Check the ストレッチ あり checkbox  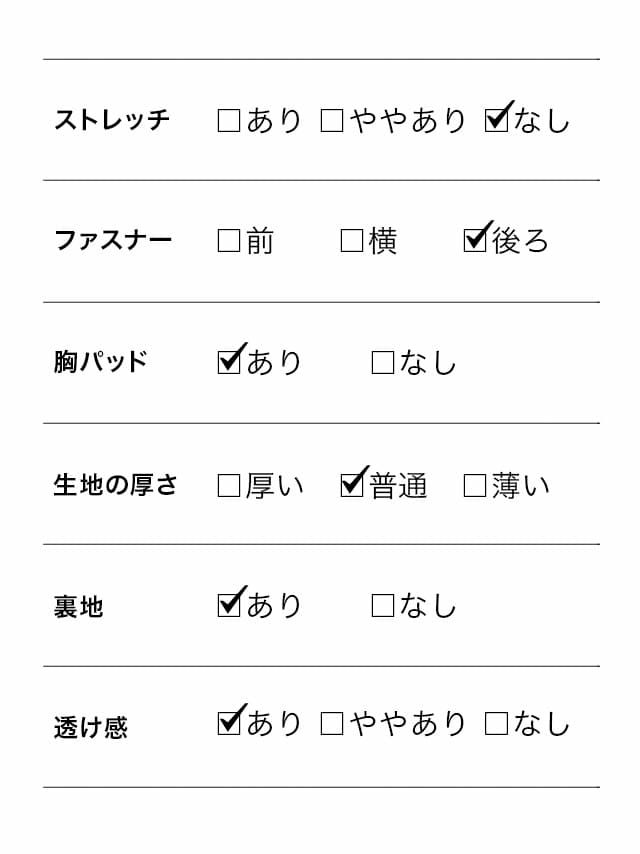point(229,122)
